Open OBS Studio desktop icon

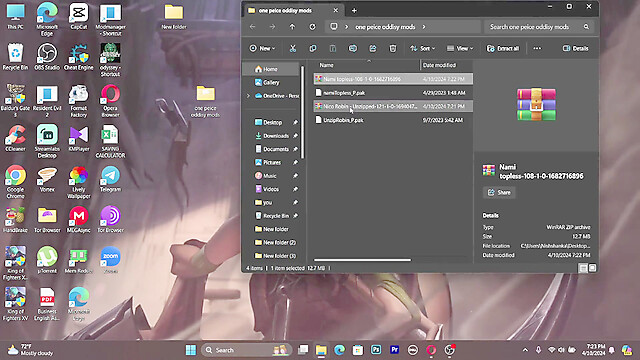47,57
